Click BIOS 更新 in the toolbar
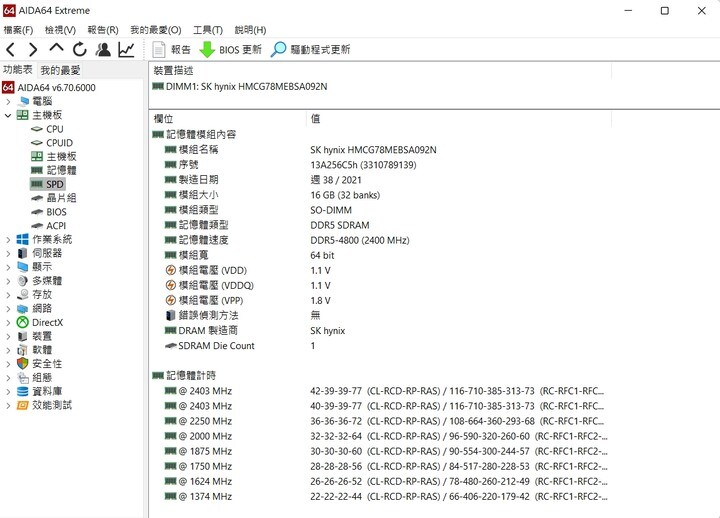720x518 pixels. 231,49
